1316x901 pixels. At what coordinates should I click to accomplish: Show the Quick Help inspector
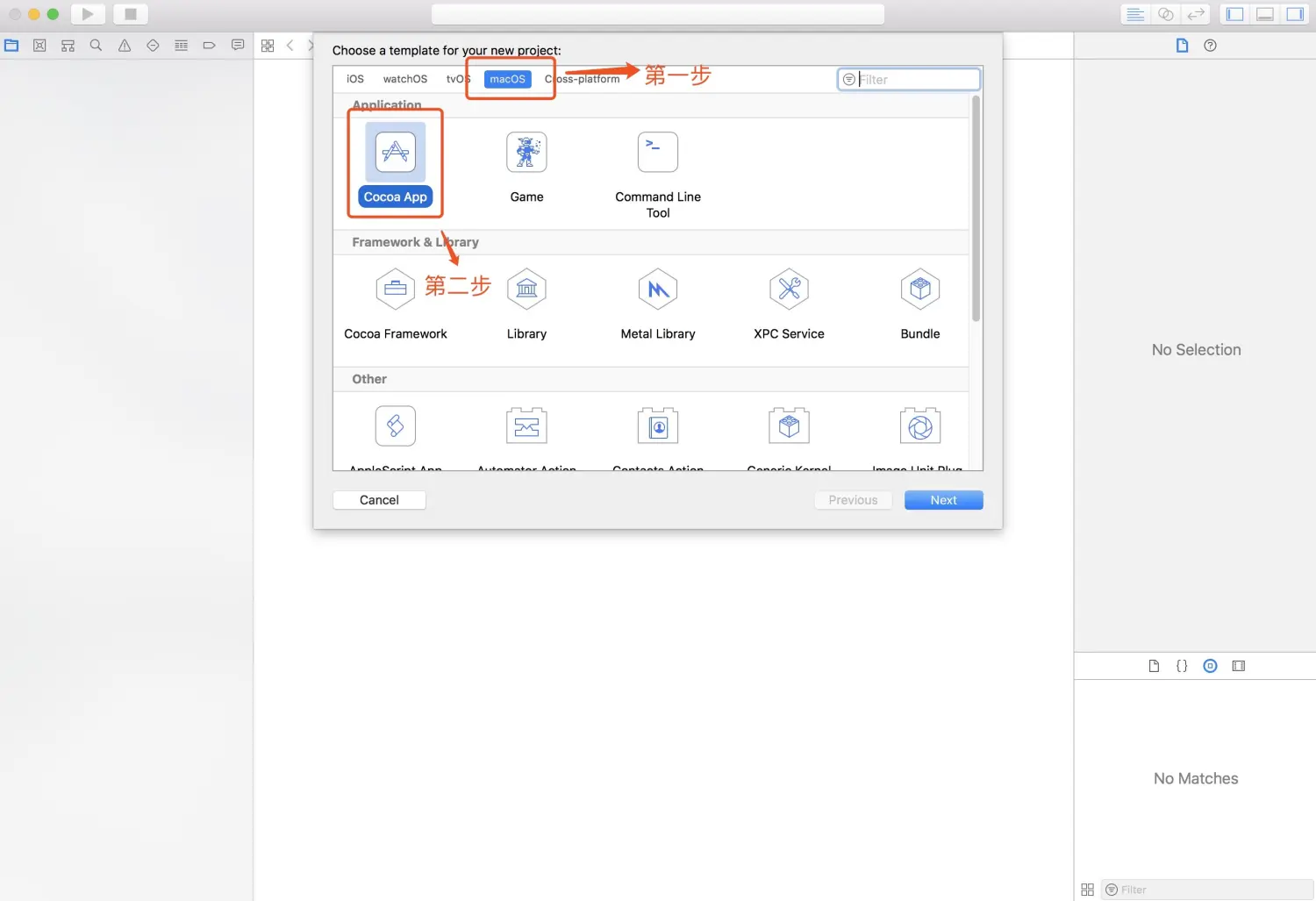click(1211, 46)
